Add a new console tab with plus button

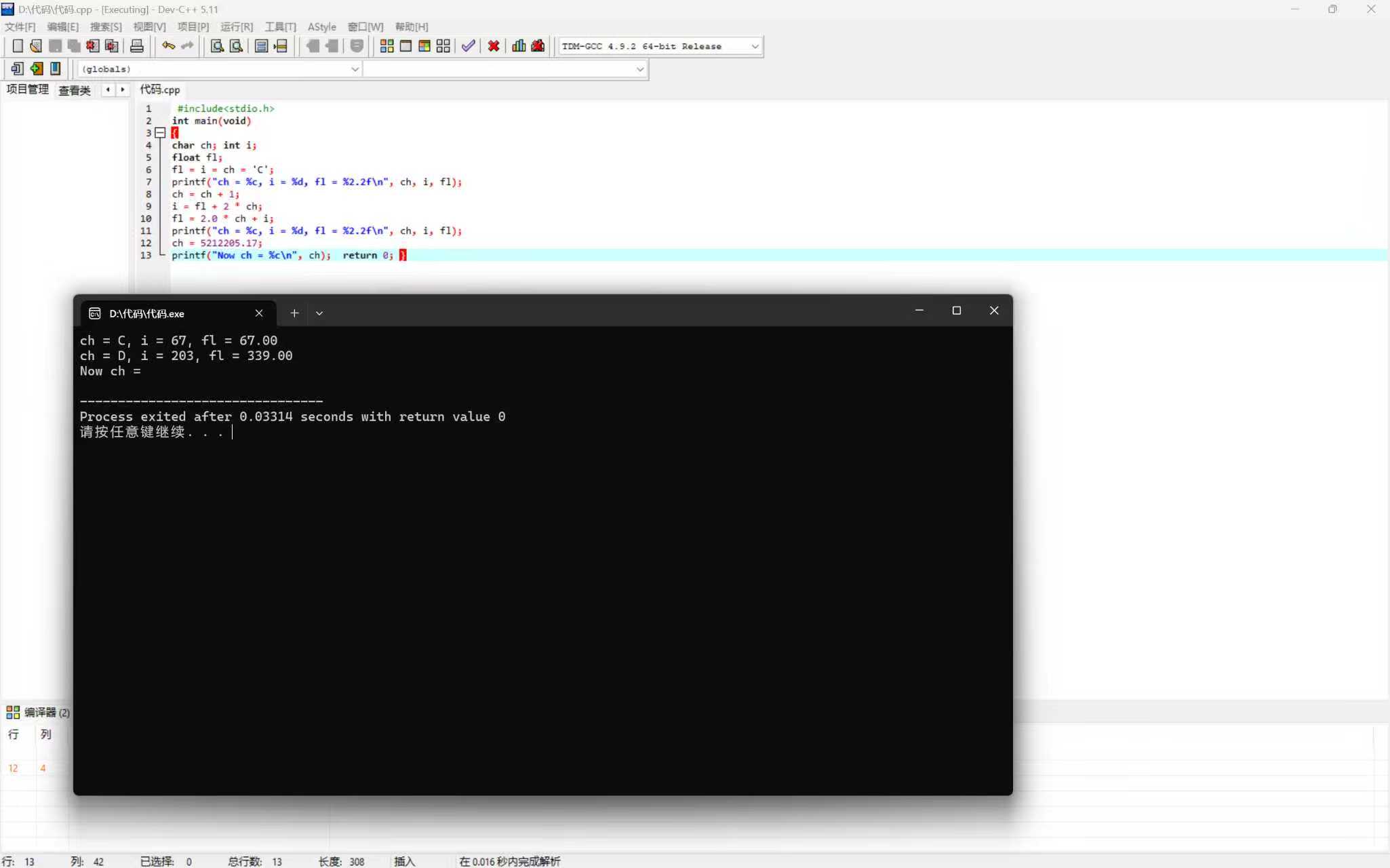point(294,313)
